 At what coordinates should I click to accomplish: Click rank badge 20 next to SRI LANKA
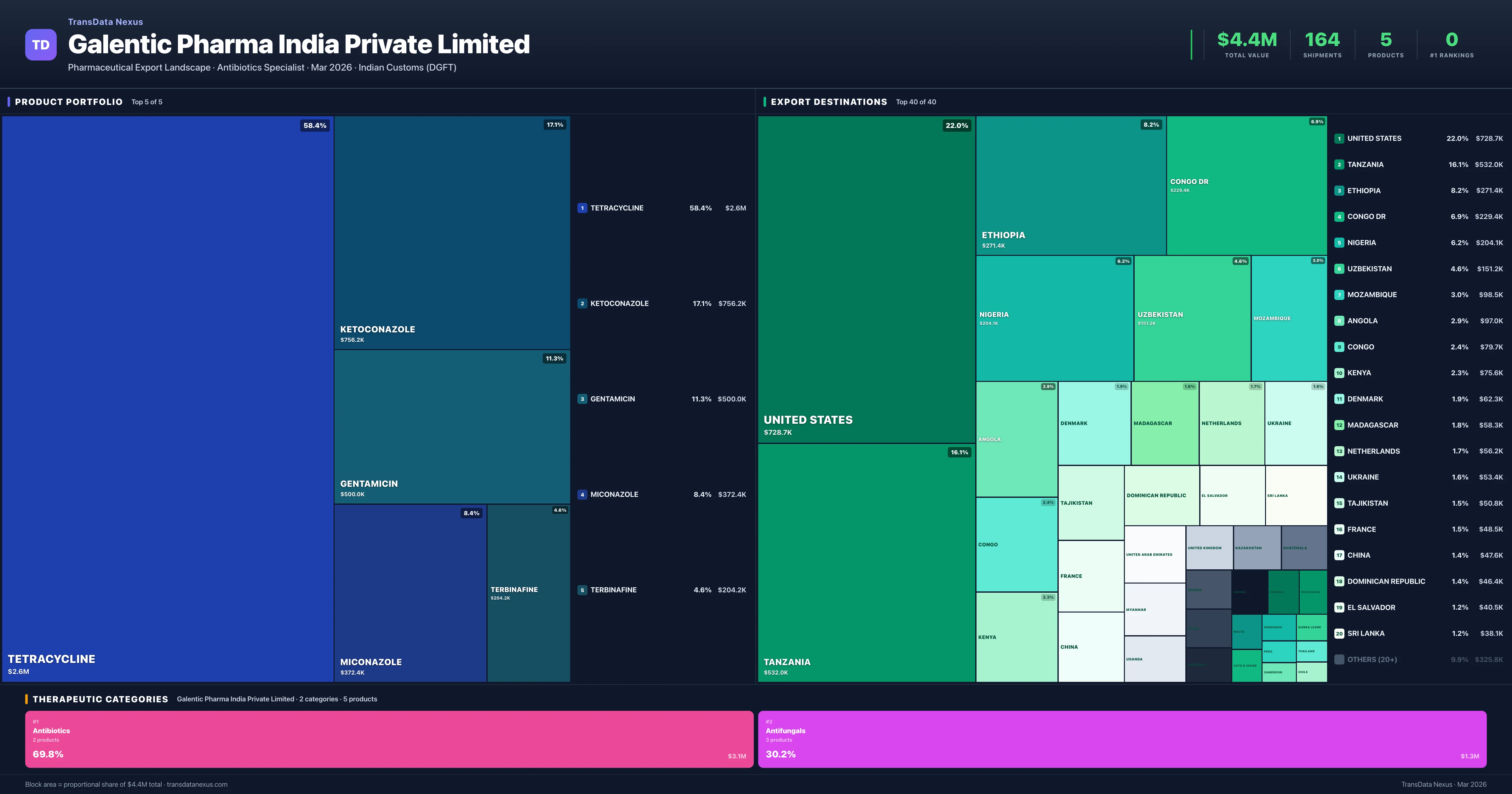pyautogui.click(x=1339, y=634)
